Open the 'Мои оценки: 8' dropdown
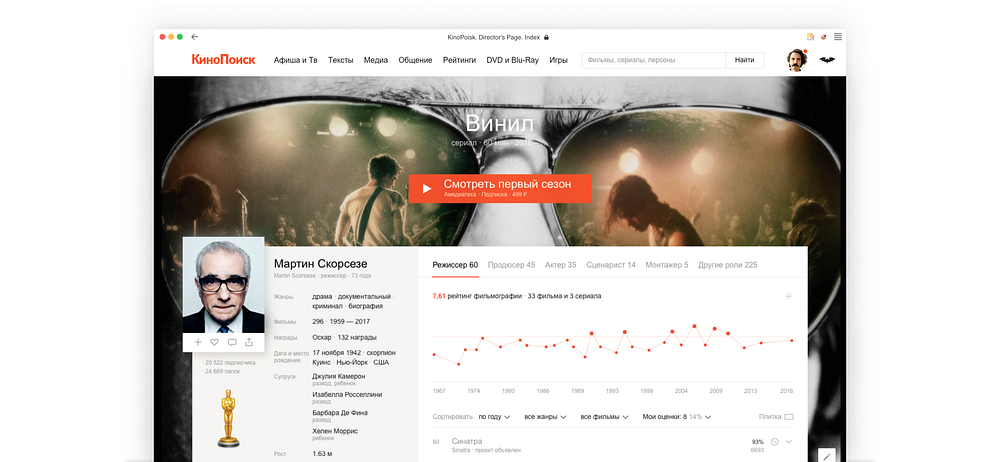1000x462 pixels. [x=677, y=417]
